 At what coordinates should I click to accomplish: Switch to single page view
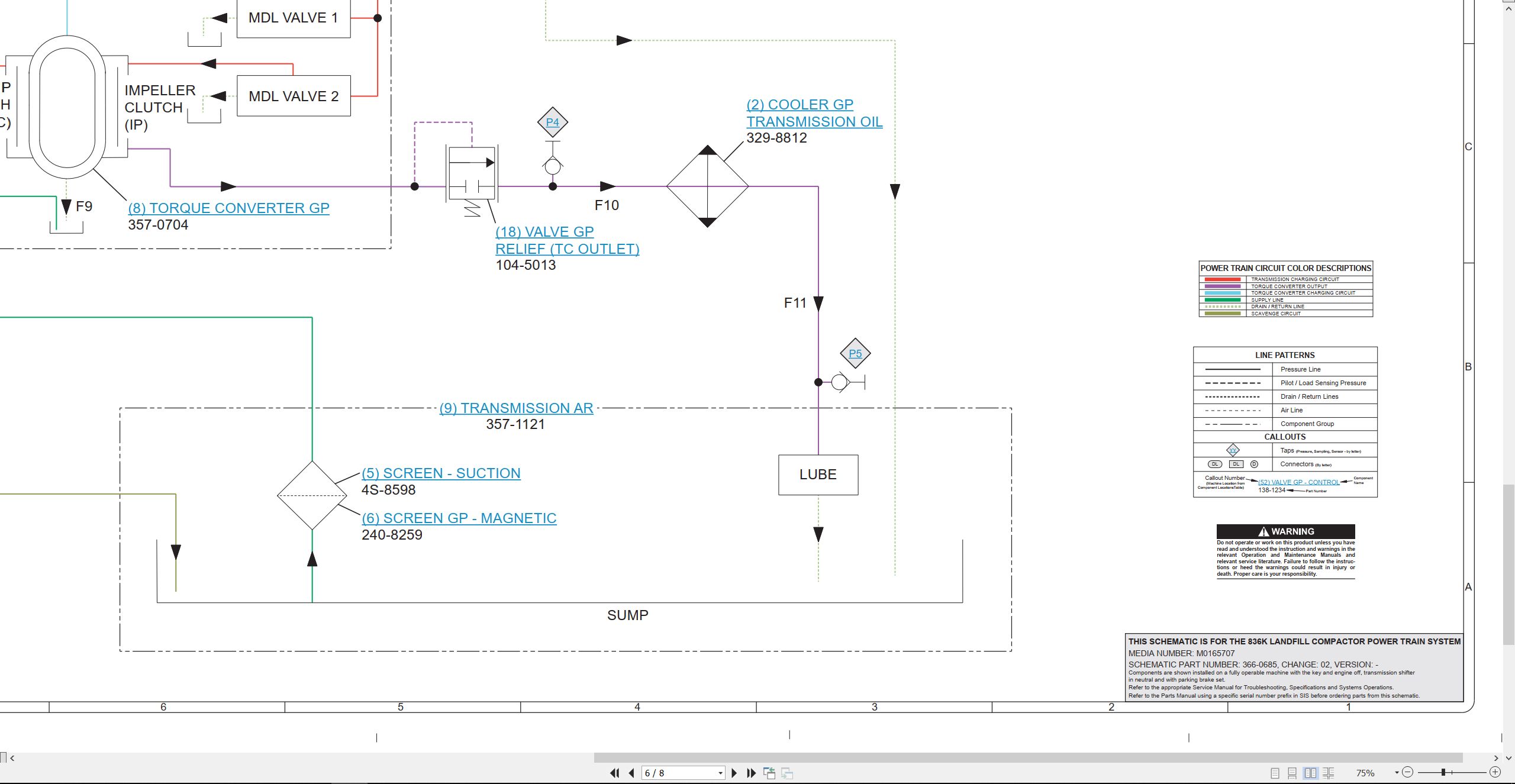click(x=1275, y=773)
